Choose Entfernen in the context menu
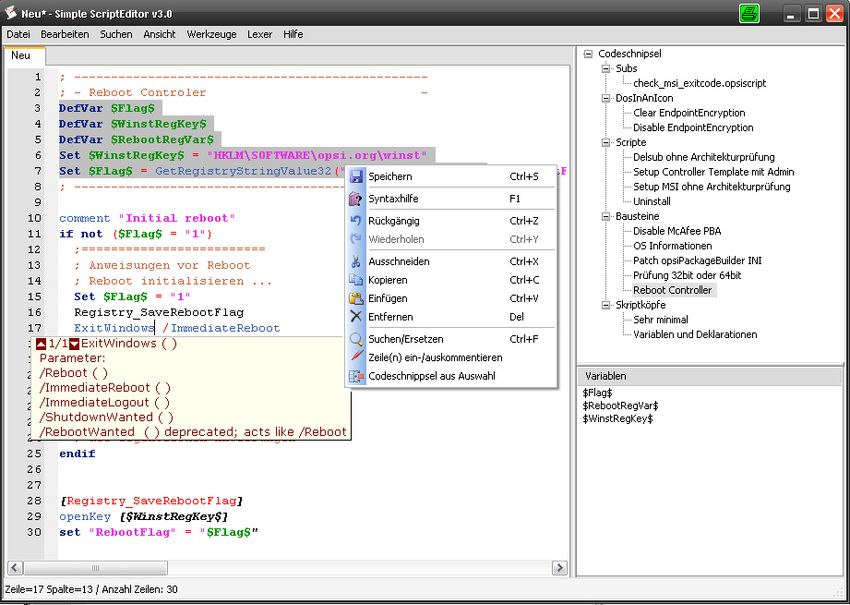The height and width of the screenshot is (605, 850). coord(451,317)
